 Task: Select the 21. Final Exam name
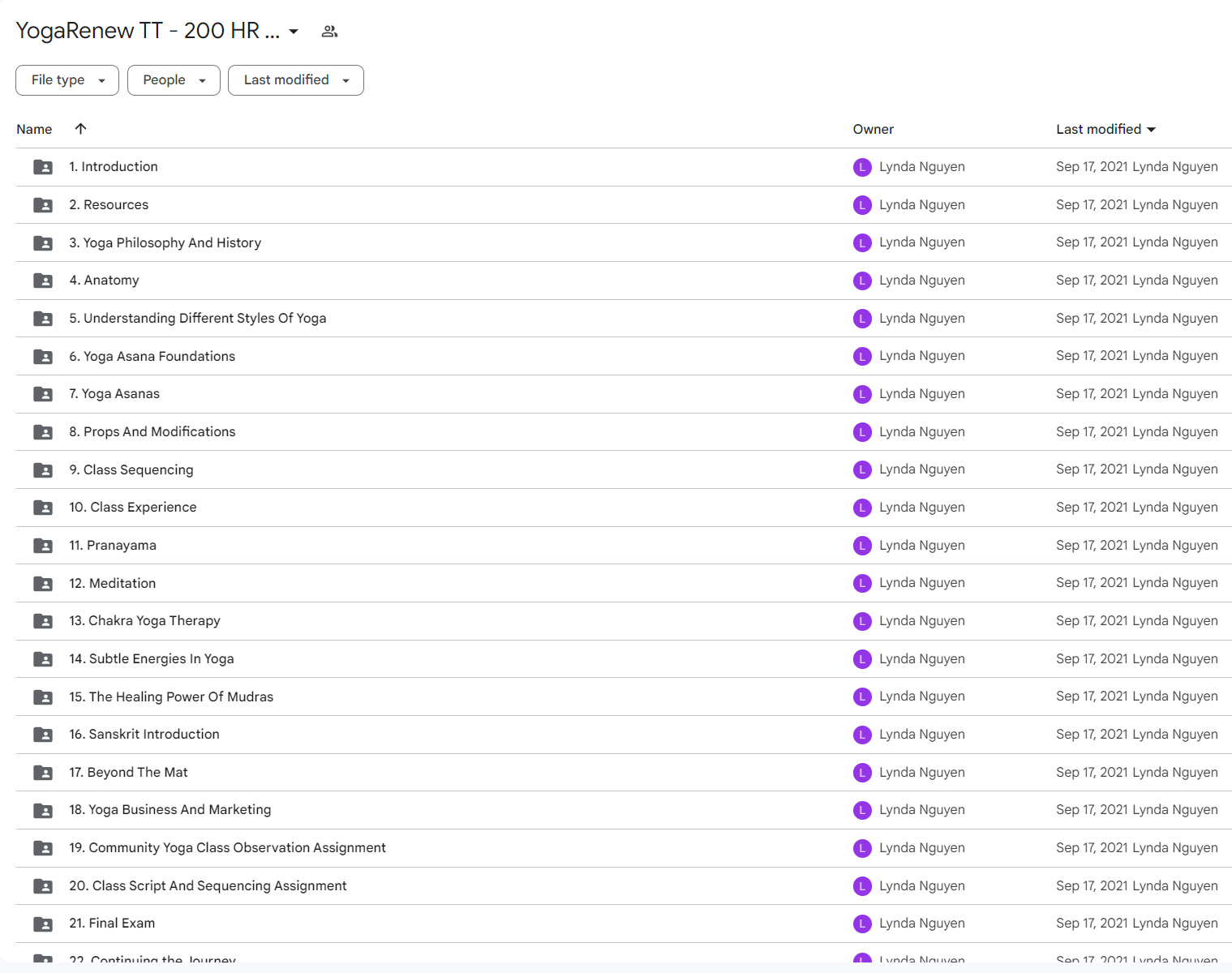click(112, 923)
